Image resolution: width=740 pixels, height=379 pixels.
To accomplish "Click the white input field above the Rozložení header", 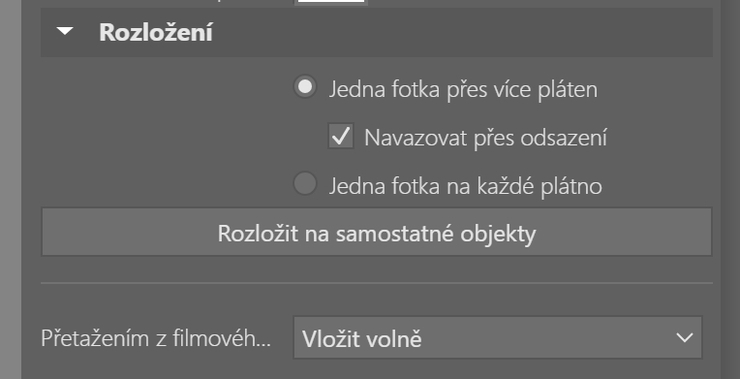I will click(x=331, y=2).
